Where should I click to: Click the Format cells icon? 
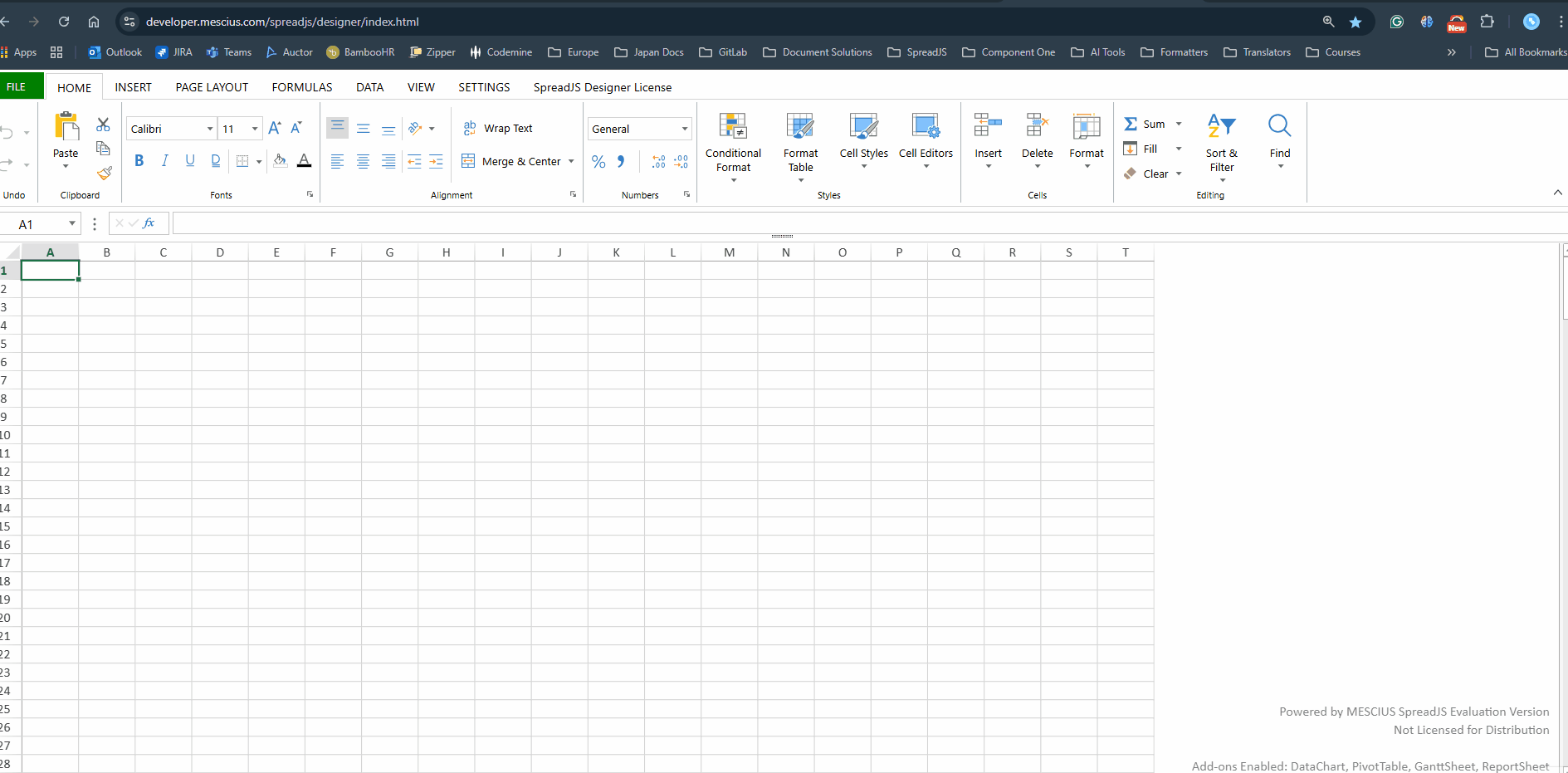point(1086,125)
